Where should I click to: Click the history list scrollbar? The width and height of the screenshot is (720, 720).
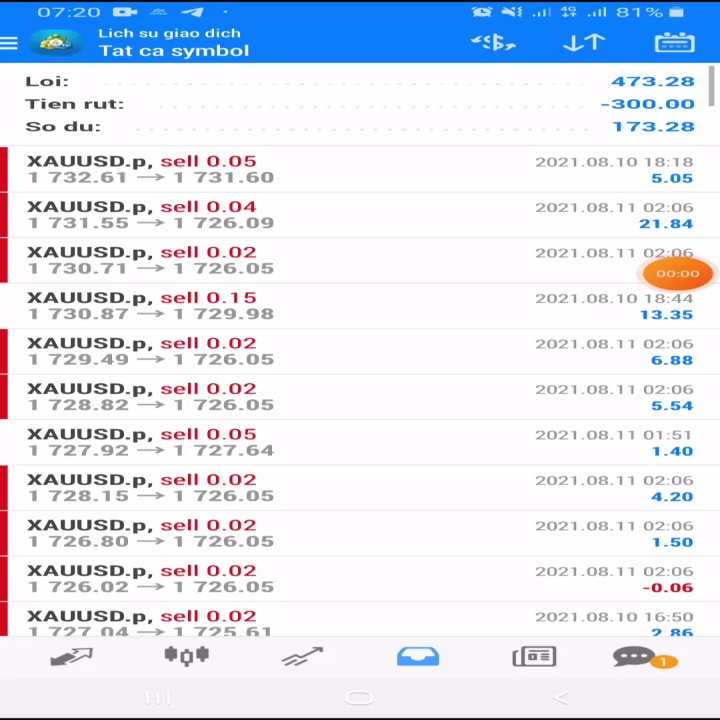[711, 86]
